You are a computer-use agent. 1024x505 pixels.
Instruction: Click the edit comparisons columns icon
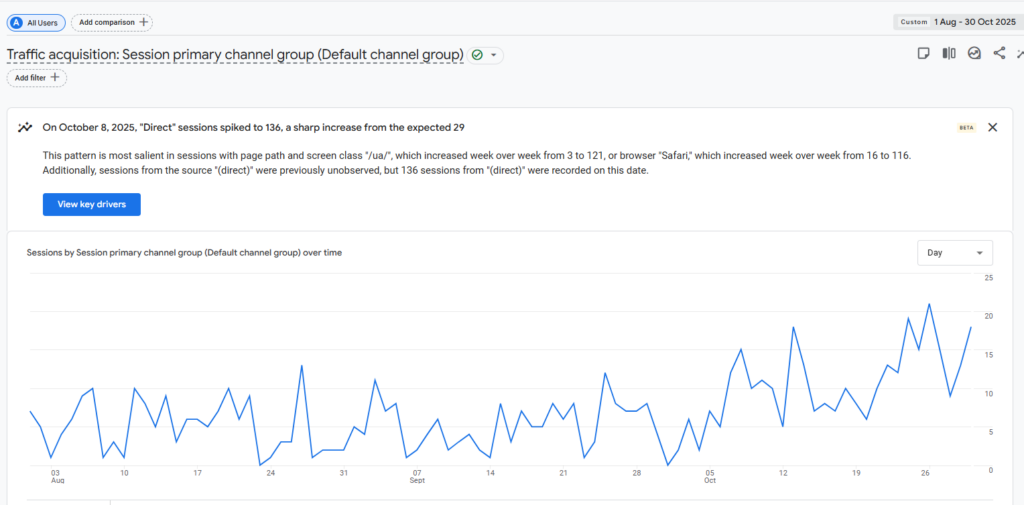click(x=949, y=54)
